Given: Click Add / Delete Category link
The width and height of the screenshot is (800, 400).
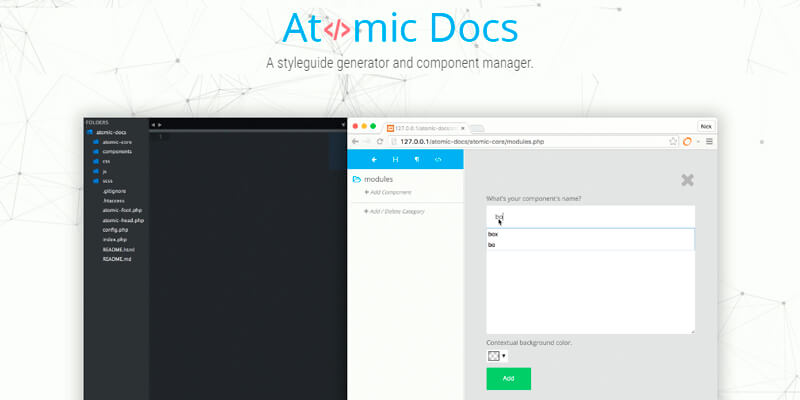Looking at the screenshot, I should (x=394, y=211).
